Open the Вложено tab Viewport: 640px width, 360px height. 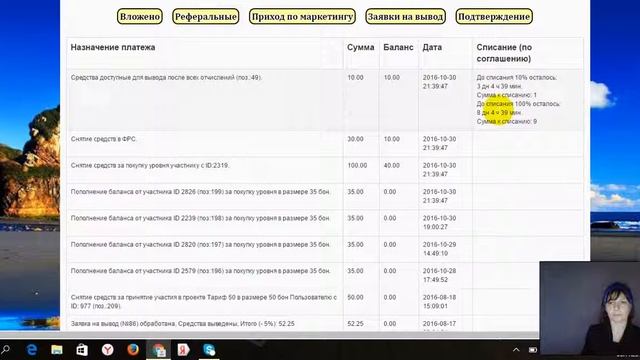pos(140,17)
